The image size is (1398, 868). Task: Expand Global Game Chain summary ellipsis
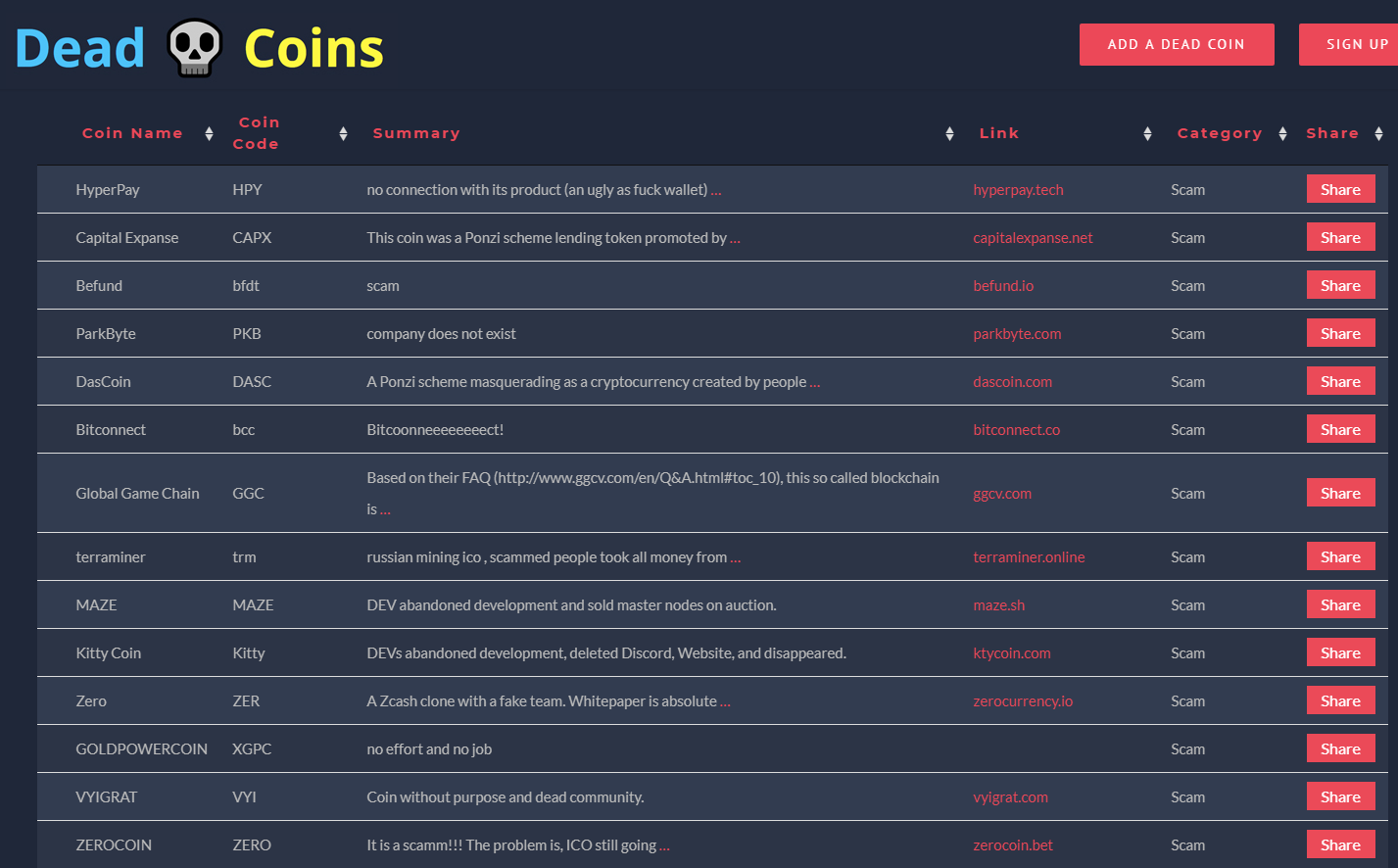pos(385,510)
